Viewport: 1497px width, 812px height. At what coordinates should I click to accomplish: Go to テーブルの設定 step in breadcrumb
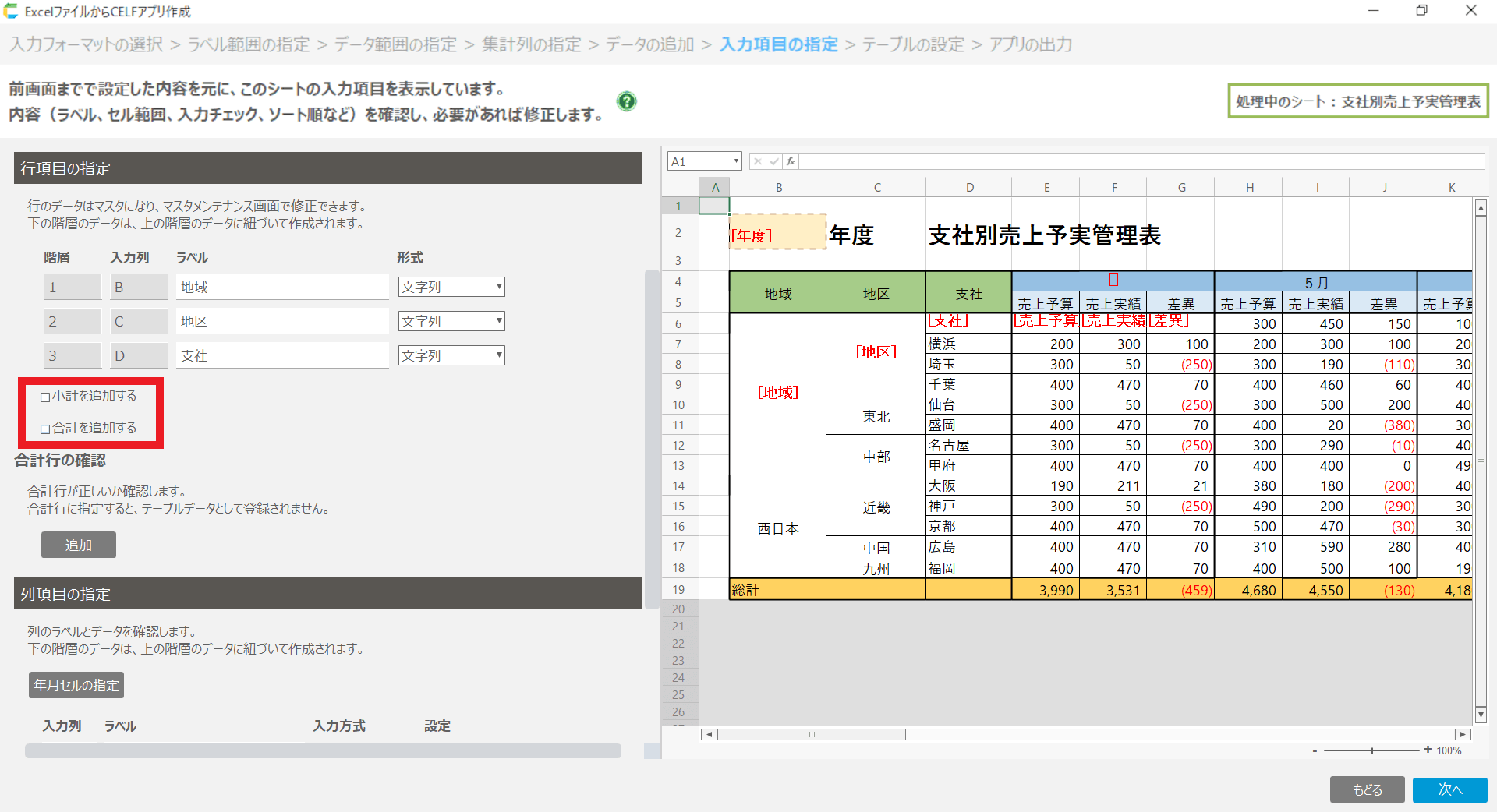912,44
